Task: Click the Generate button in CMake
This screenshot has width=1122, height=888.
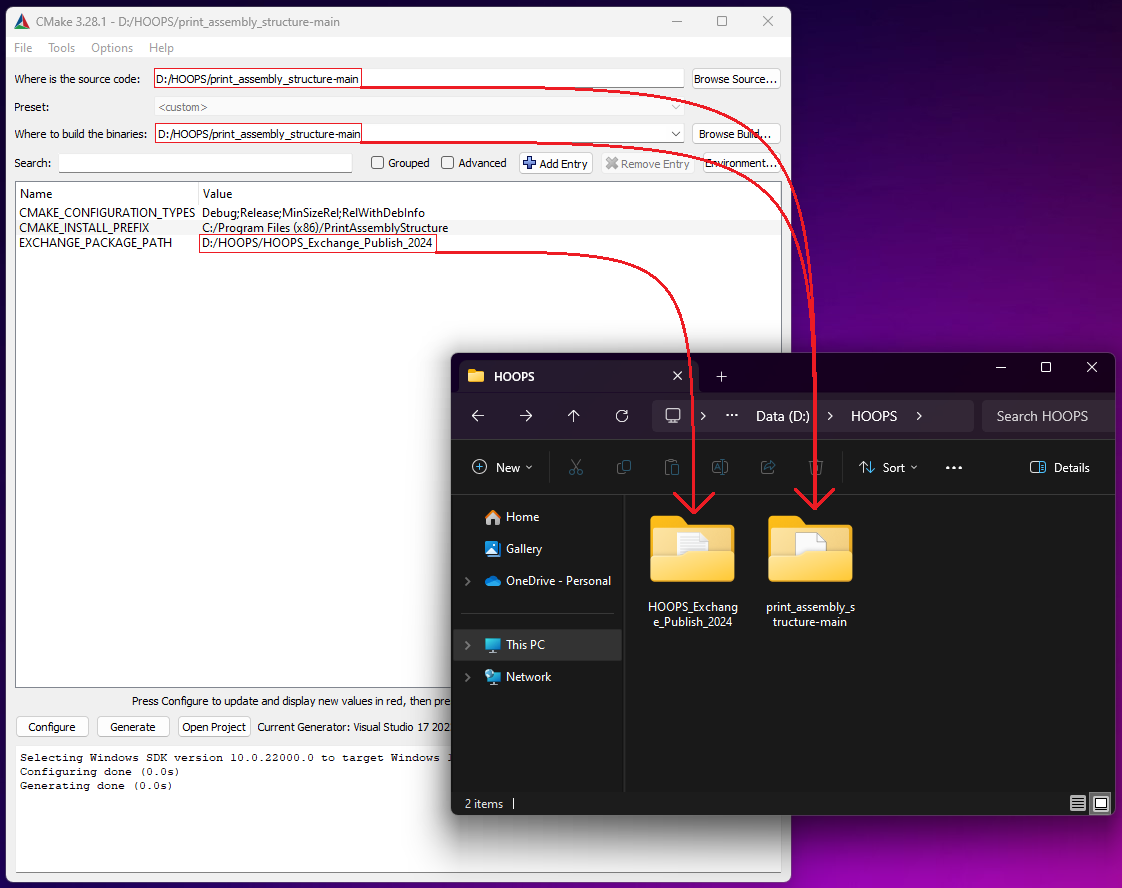Action: (x=133, y=726)
